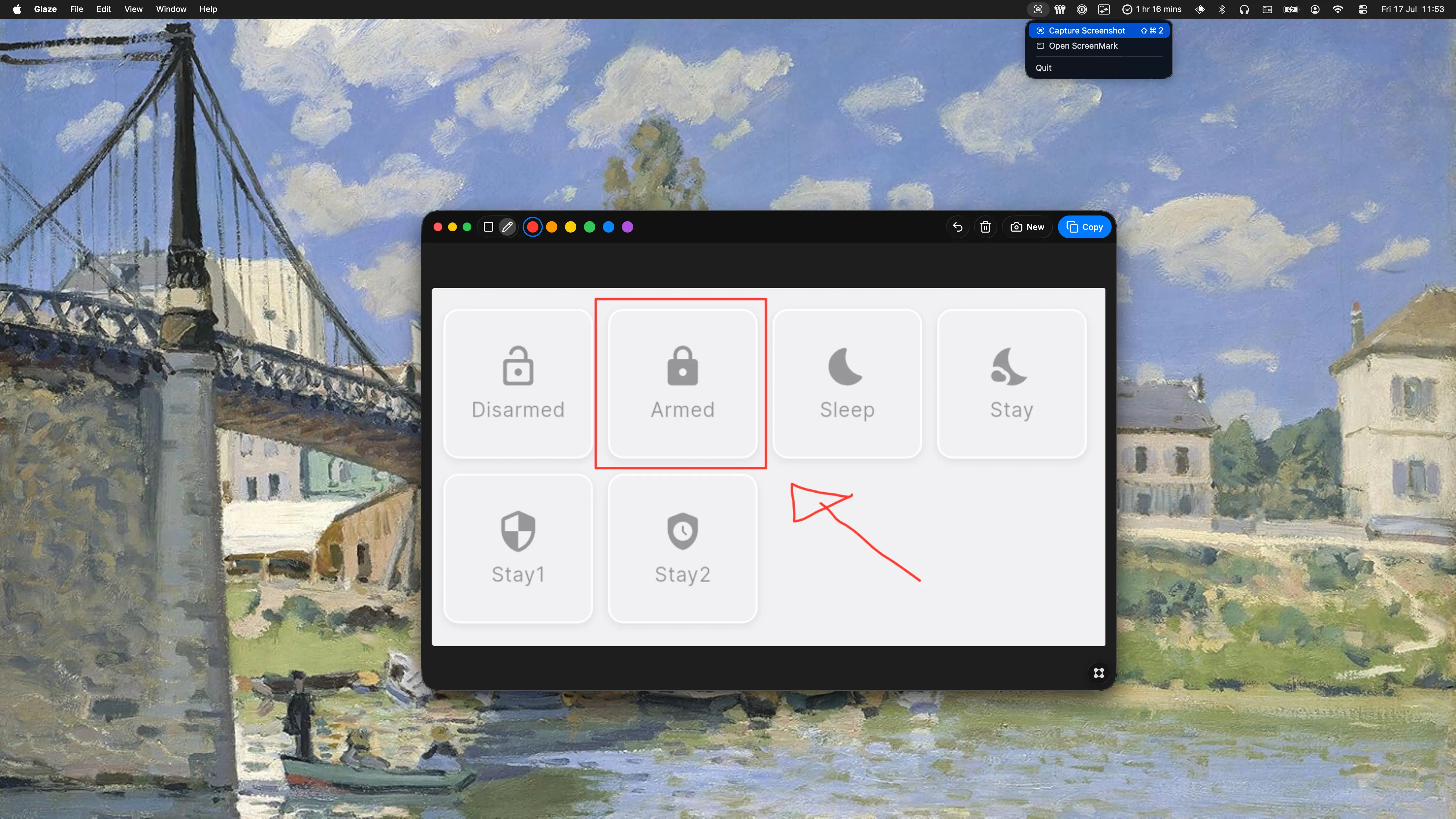Open the timer showing 1 hr 16 mins
Screen dimensions: 1456x819
1152,9
